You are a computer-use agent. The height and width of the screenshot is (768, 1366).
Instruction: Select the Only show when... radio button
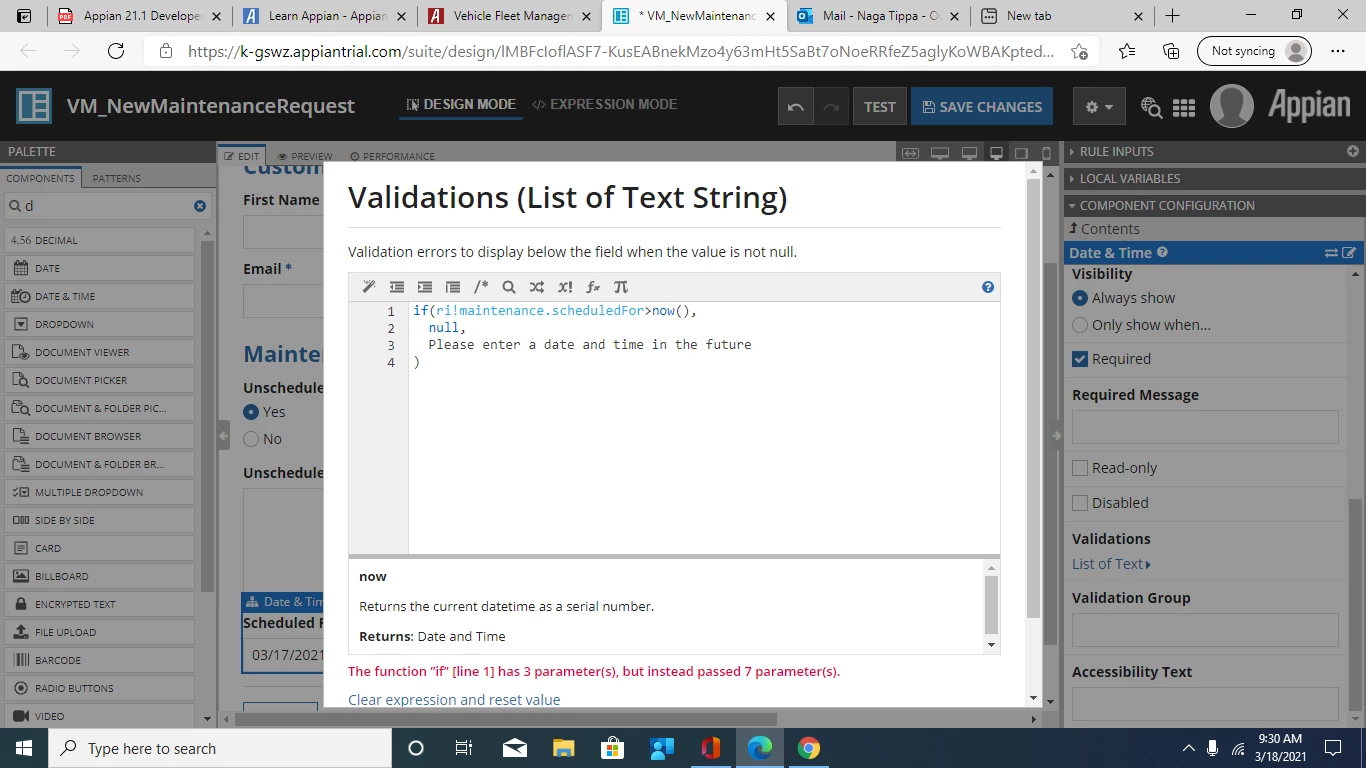click(1079, 325)
